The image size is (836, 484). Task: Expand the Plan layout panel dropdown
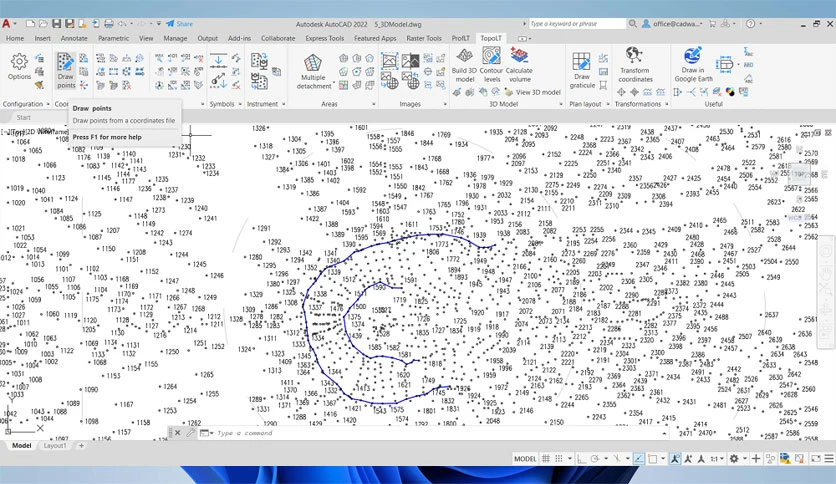(606, 104)
